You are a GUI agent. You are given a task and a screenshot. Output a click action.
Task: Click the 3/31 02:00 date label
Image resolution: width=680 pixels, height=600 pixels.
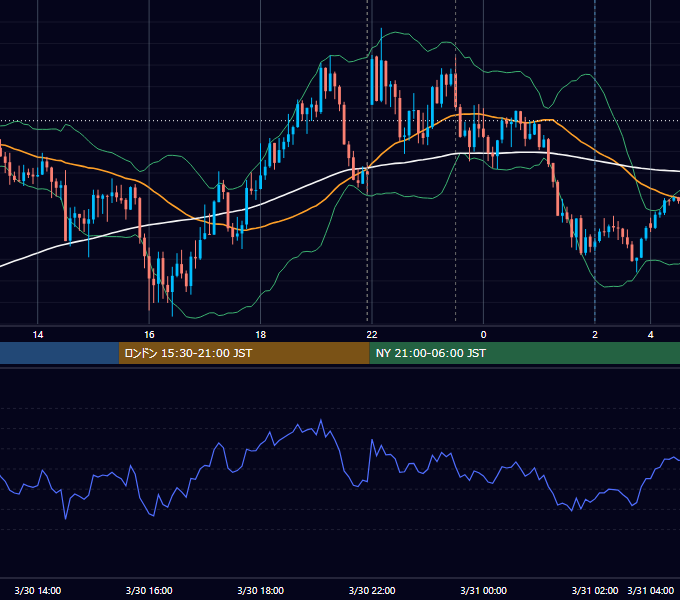coord(595,590)
